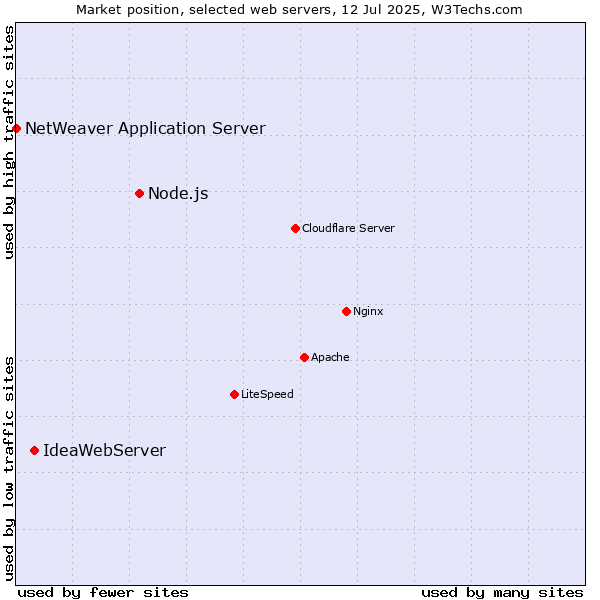600x600 pixels.
Task: Select the Cloudflare Server data point
Action: click(x=295, y=228)
